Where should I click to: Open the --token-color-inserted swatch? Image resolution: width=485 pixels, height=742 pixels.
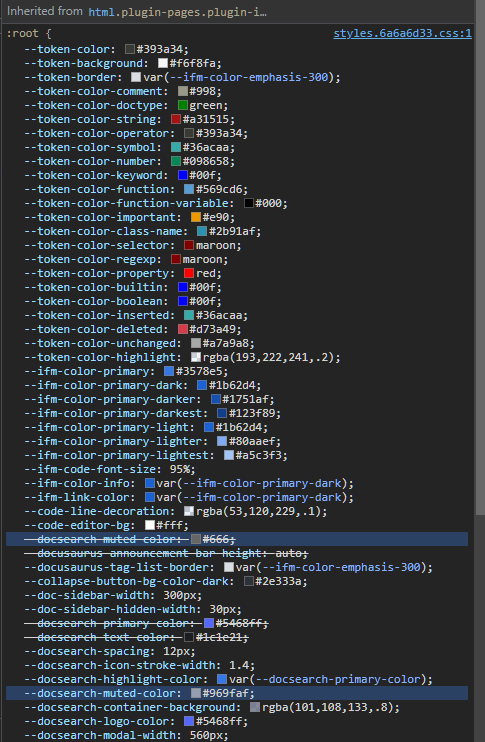pos(189,315)
